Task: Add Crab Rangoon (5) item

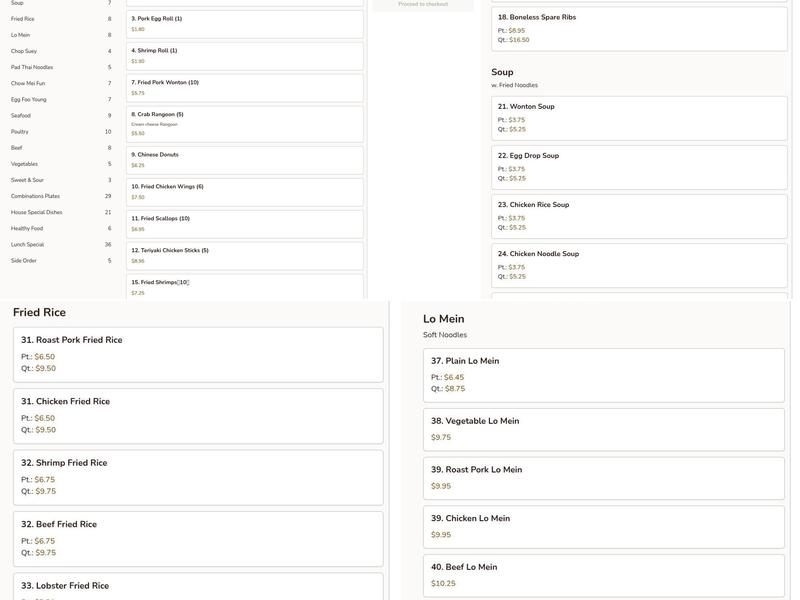Action: tap(244, 123)
